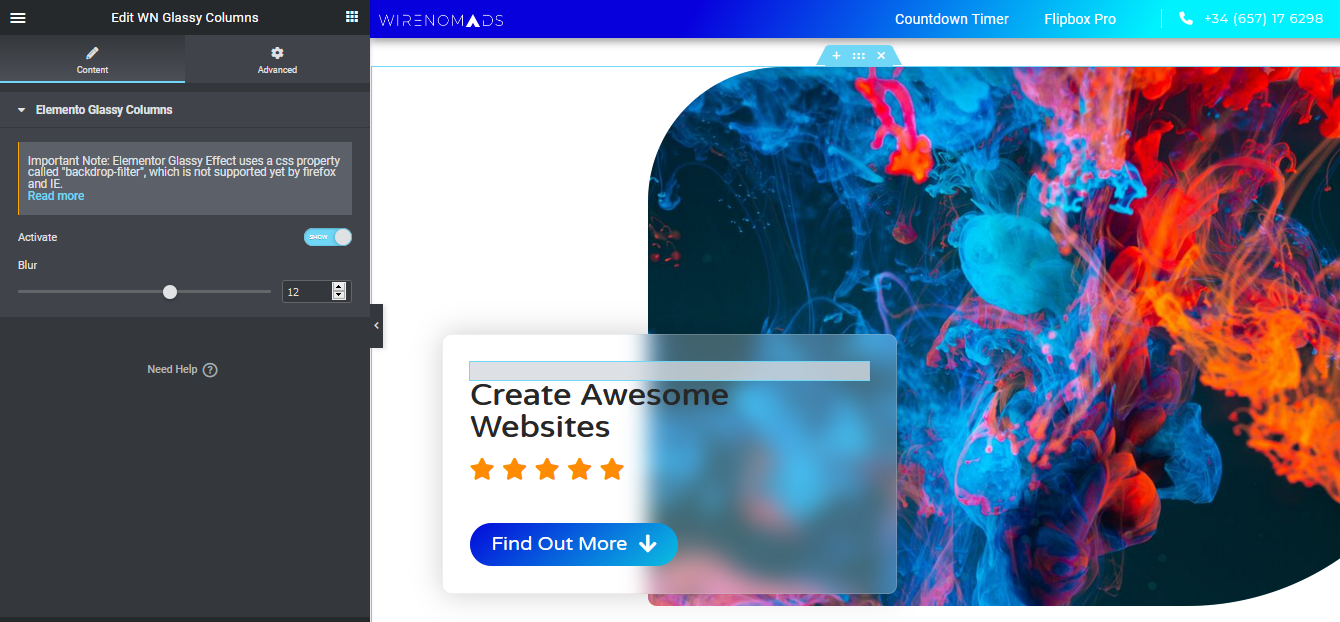The width and height of the screenshot is (1340, 622).
Task: Click the phone icon in header
Action: (1186, 18)
